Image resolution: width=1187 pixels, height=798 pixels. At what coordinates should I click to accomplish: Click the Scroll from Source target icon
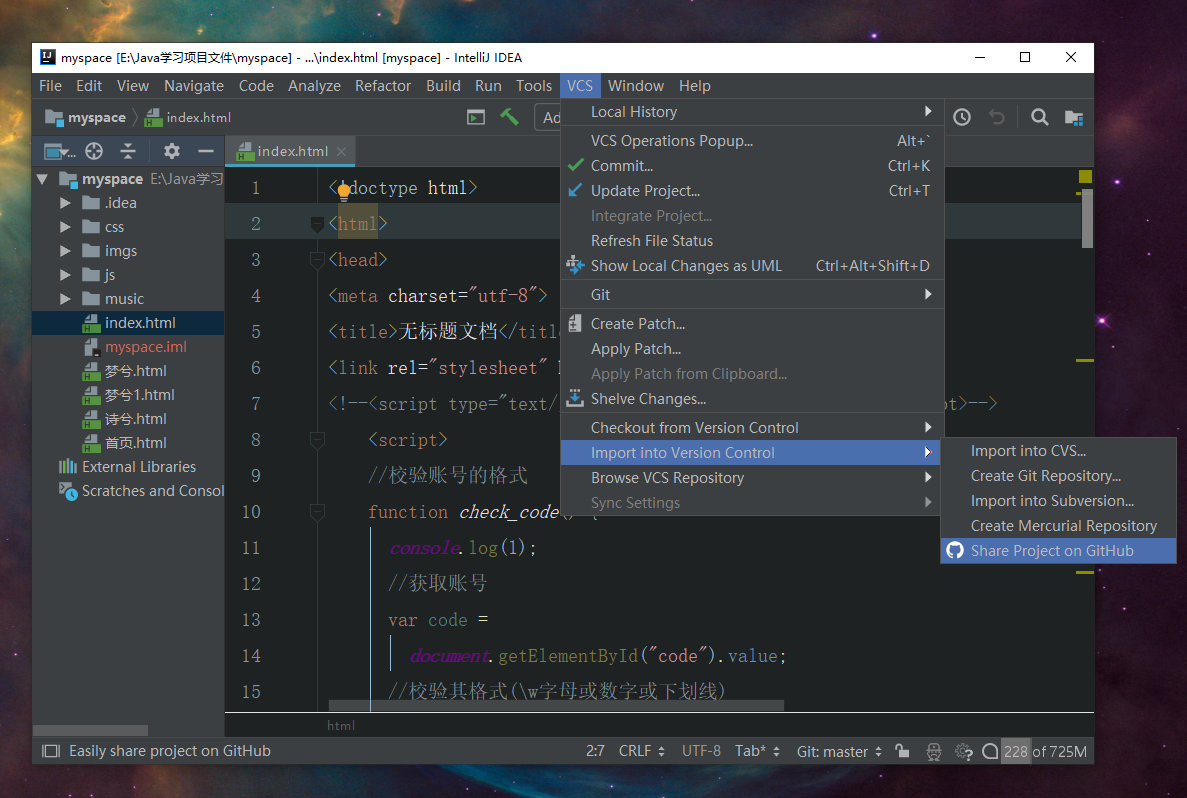point(94,151)
